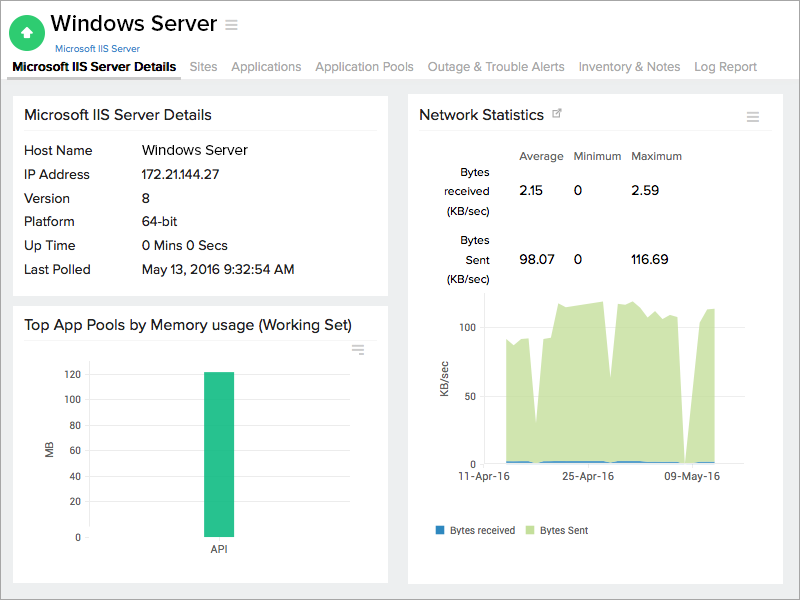The image size is (800, 600).
Task: Click the light green Bytes Sent legend swatch
Action: click(530, 530)
